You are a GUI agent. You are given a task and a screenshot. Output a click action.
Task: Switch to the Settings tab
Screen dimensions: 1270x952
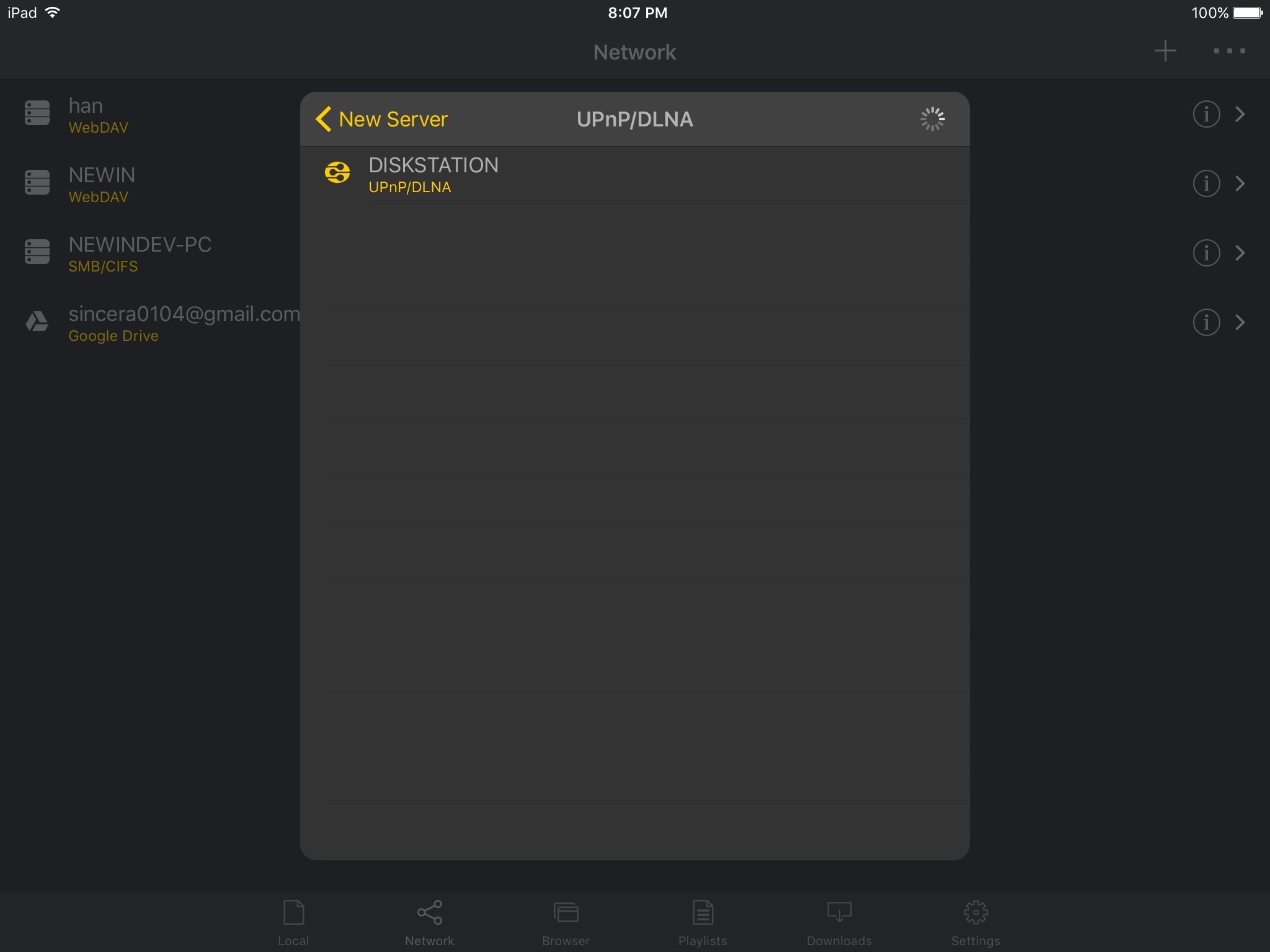975,923
